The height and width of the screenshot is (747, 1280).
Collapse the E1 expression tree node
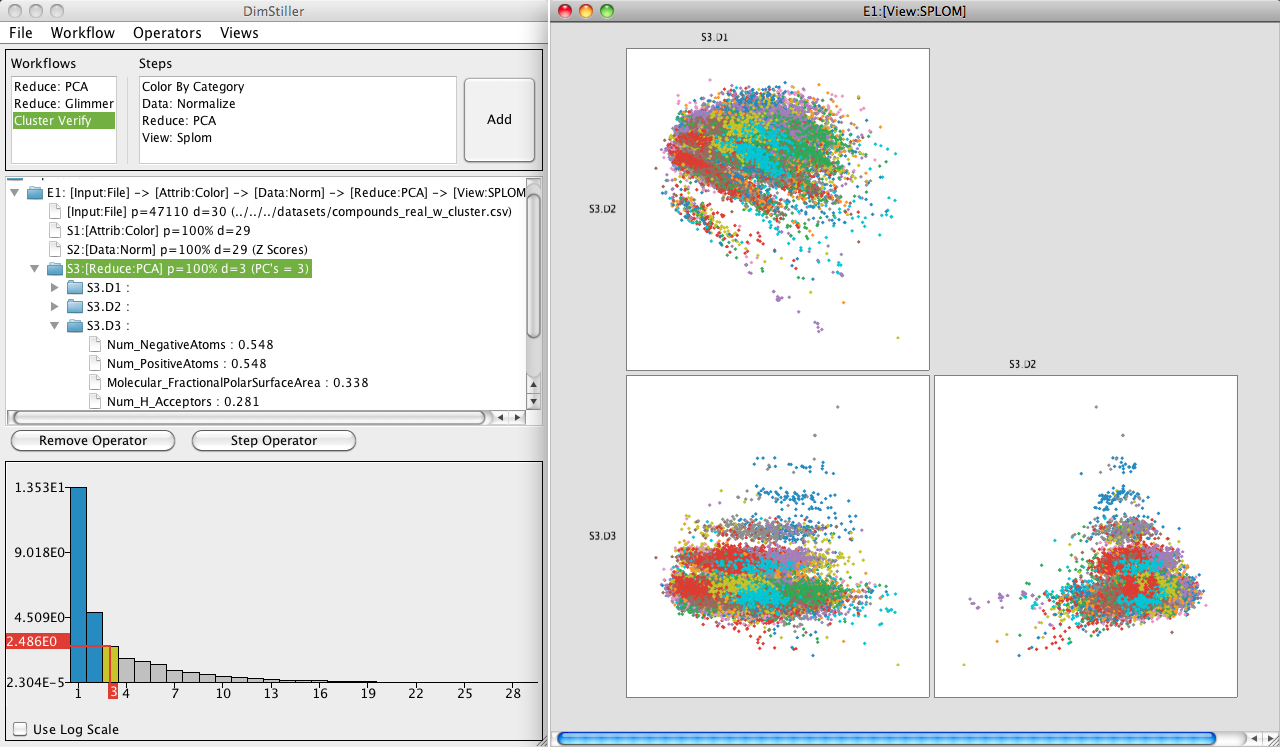pos(15,192)
